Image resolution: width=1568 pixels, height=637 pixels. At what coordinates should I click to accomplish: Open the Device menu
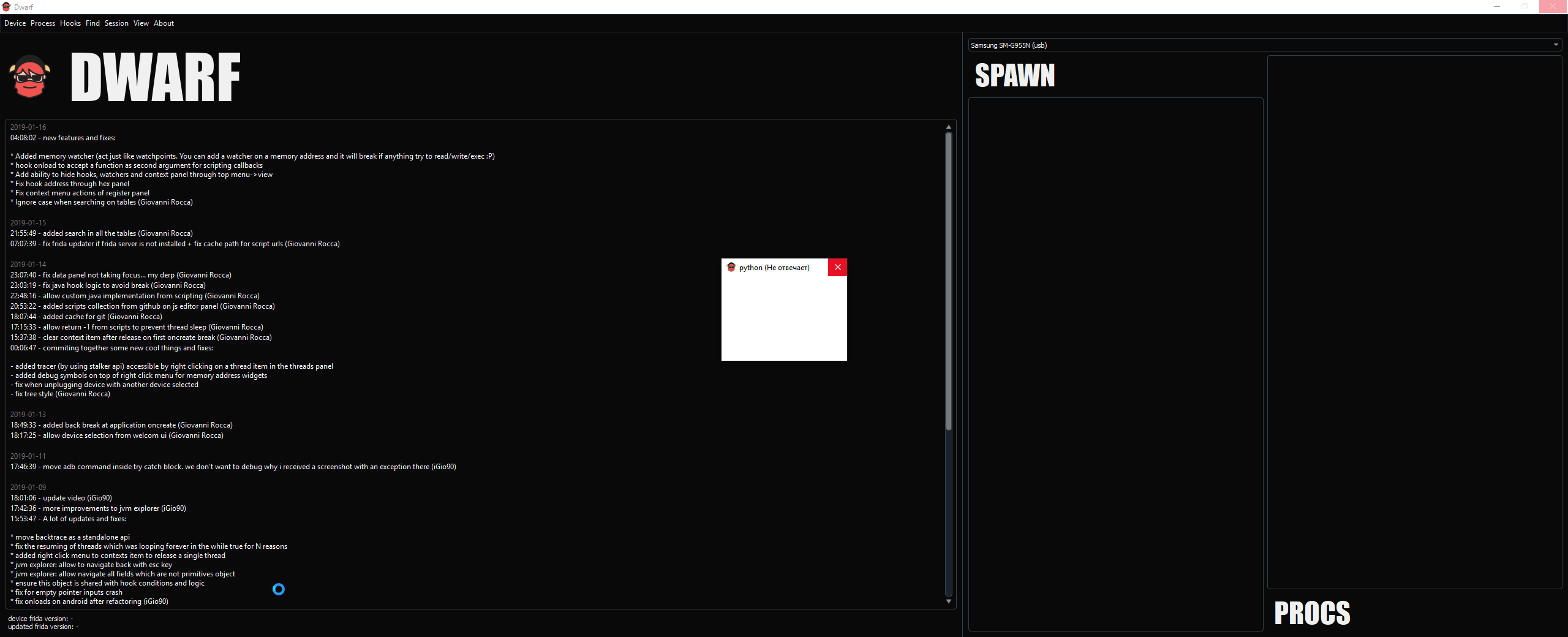pyautogui.click(x=15, y=23)
